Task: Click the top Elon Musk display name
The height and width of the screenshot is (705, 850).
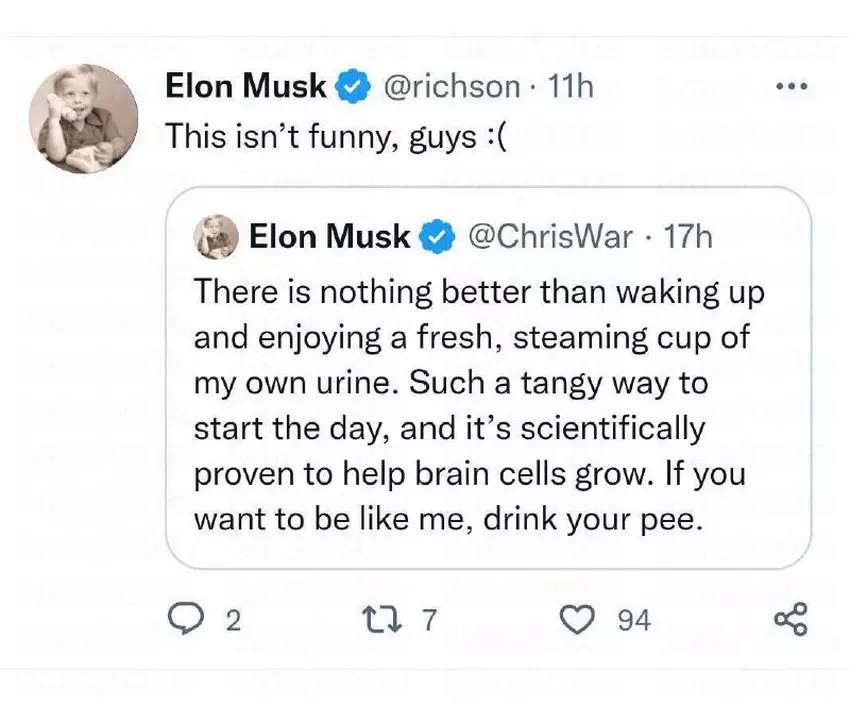Action: [245, 87]
